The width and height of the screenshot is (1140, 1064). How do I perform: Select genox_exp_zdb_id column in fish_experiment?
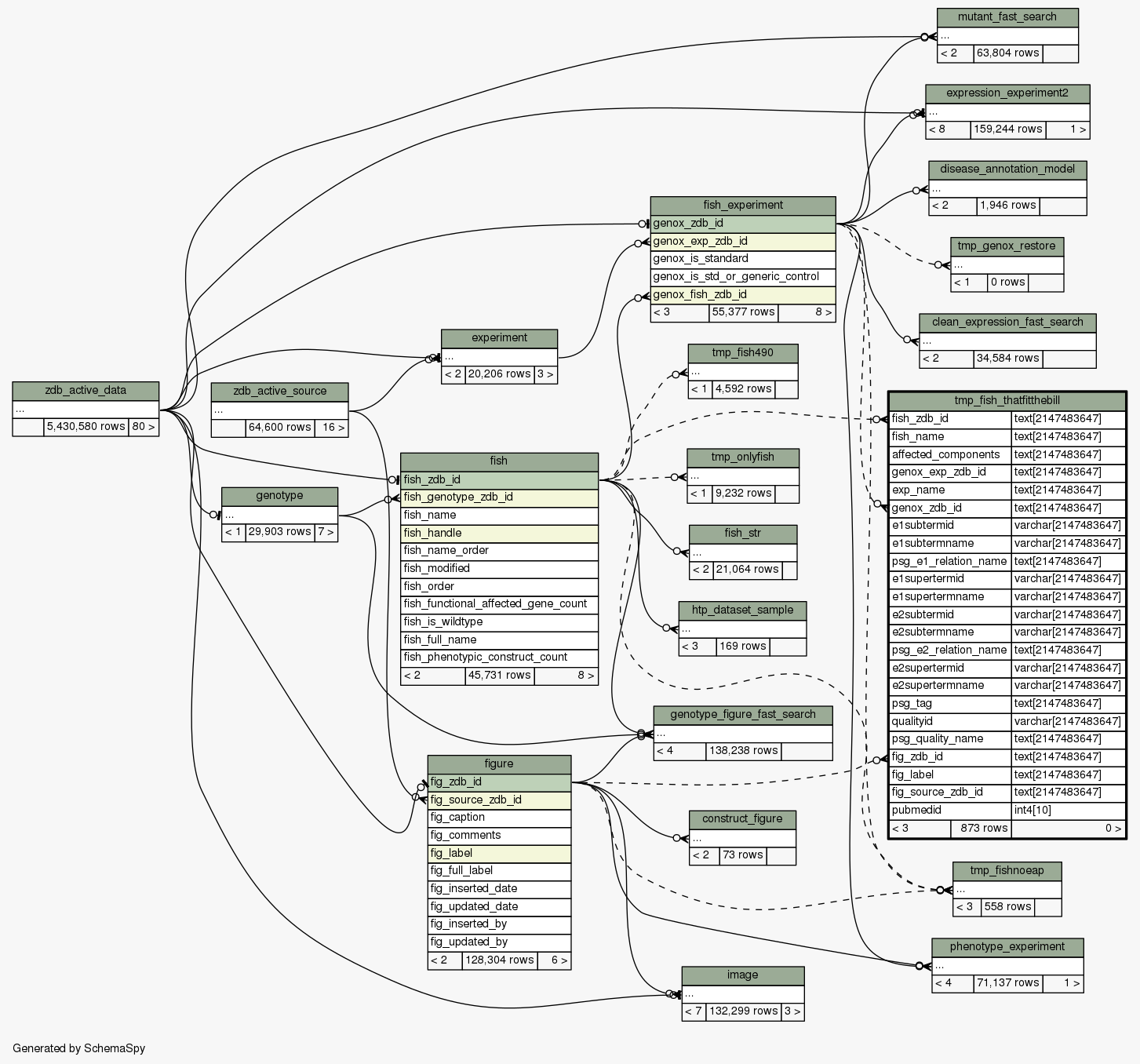point(742,242)
